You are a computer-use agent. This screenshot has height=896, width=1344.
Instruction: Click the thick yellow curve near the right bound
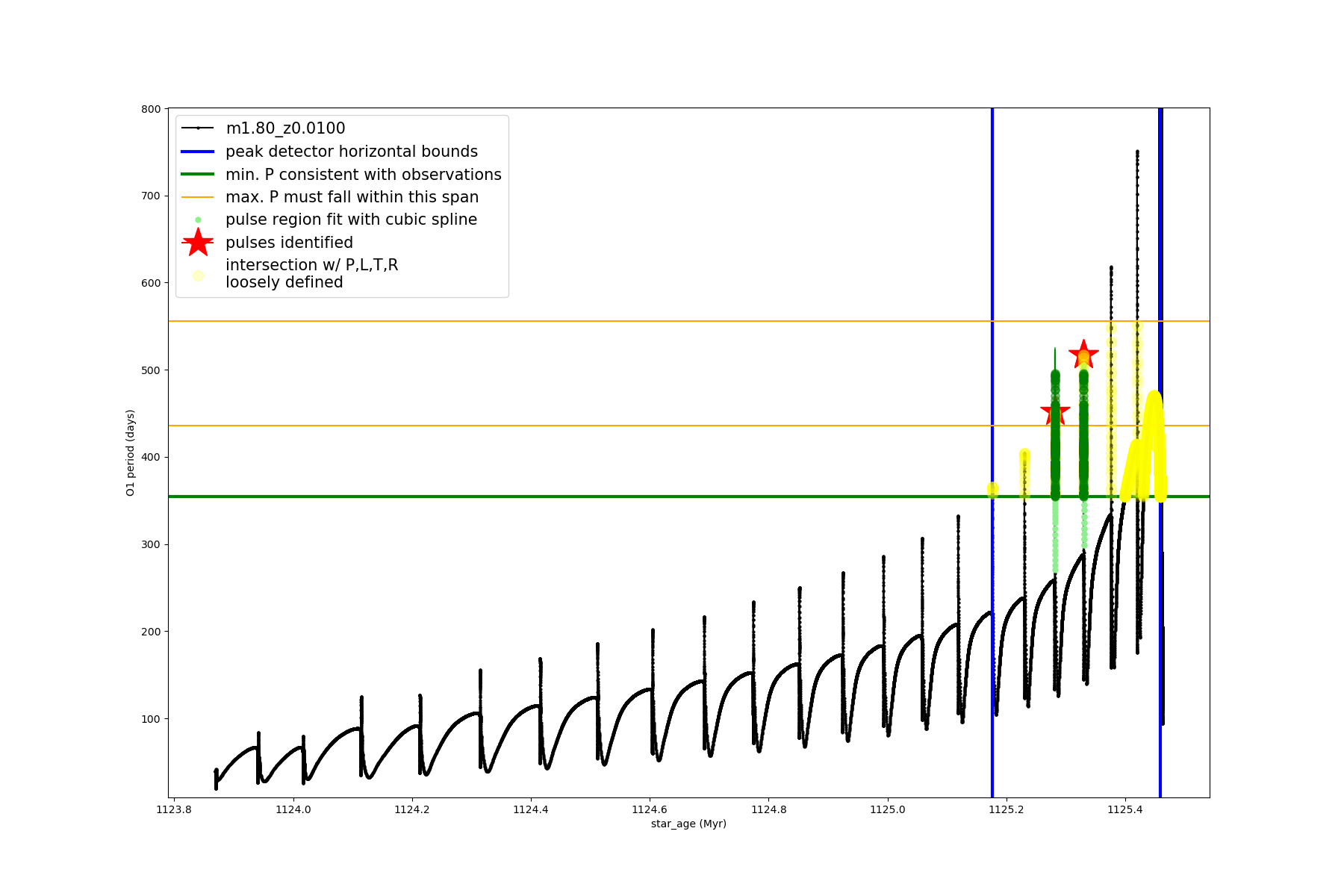coord(1154,418)
